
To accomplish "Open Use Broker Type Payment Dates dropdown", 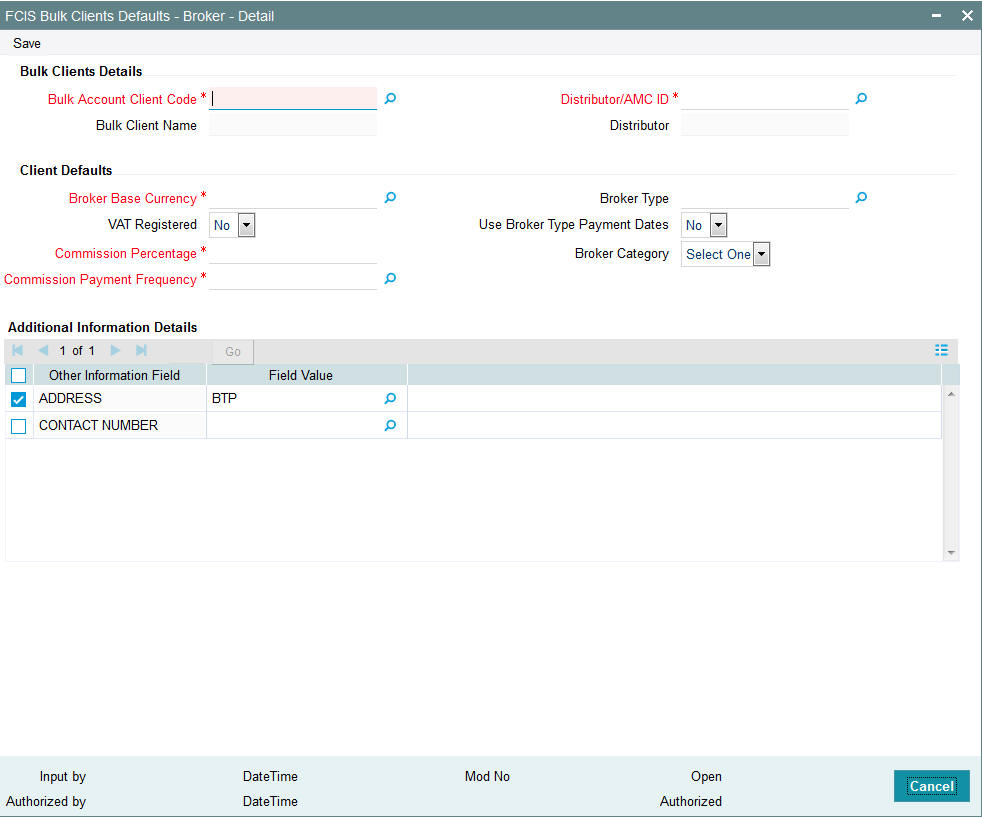I will coord(718,225).
